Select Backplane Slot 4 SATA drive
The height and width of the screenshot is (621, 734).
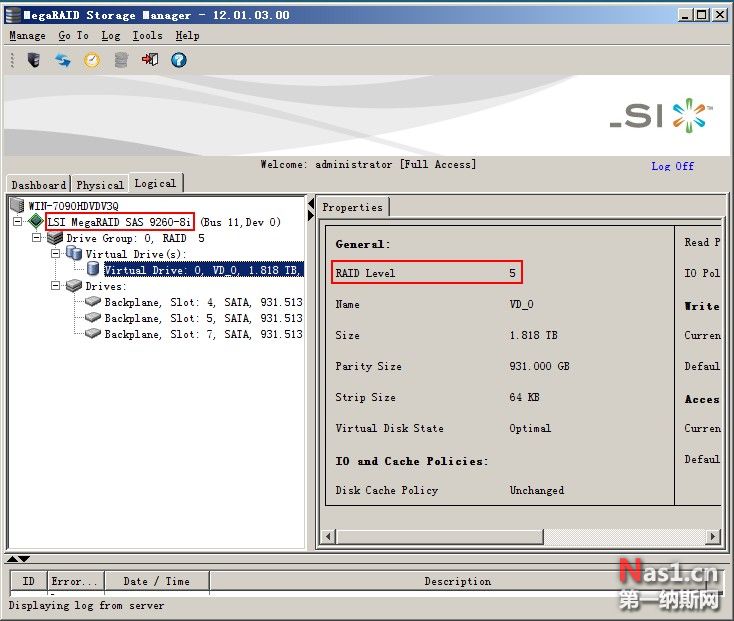[203, 302]
